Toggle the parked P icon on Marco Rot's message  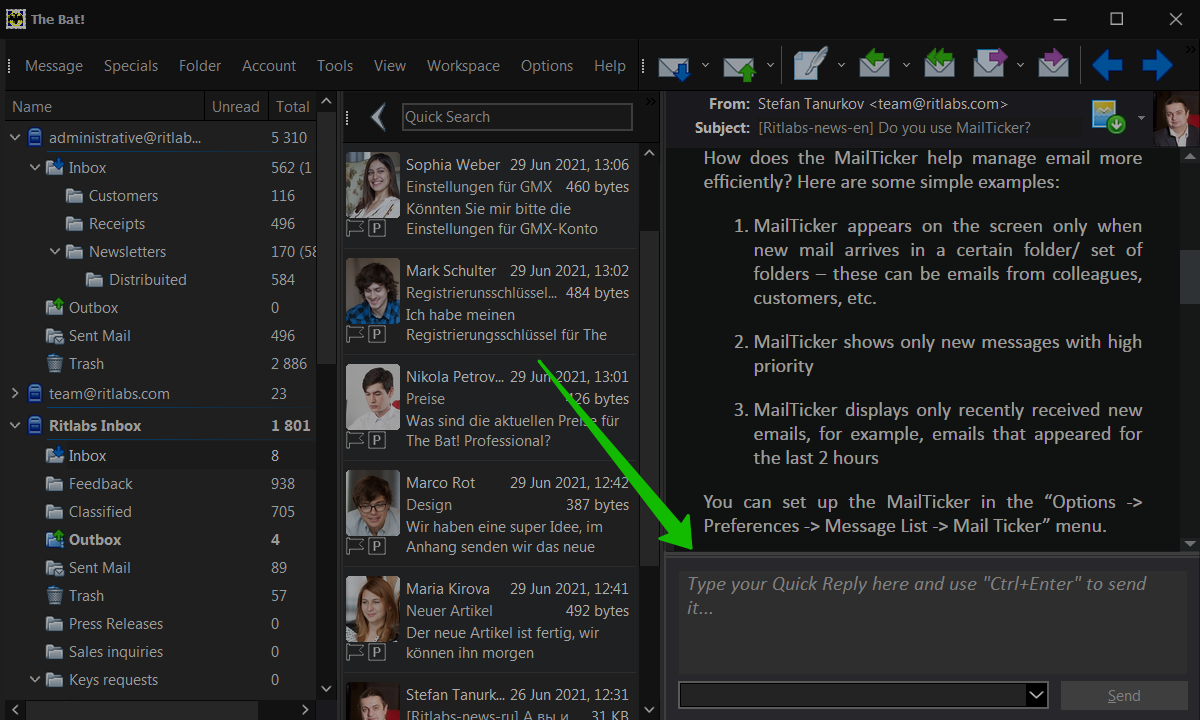point(377,546)
